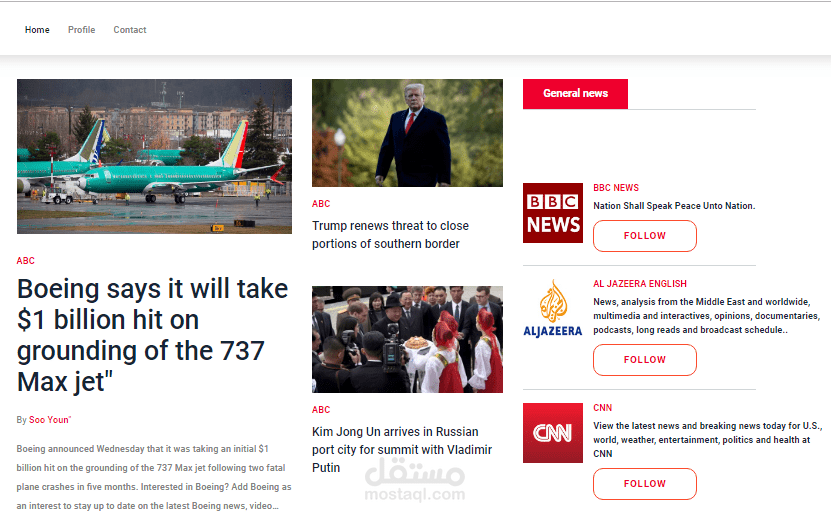
Task: Open the Home menu item
Action: coord(37,30)
